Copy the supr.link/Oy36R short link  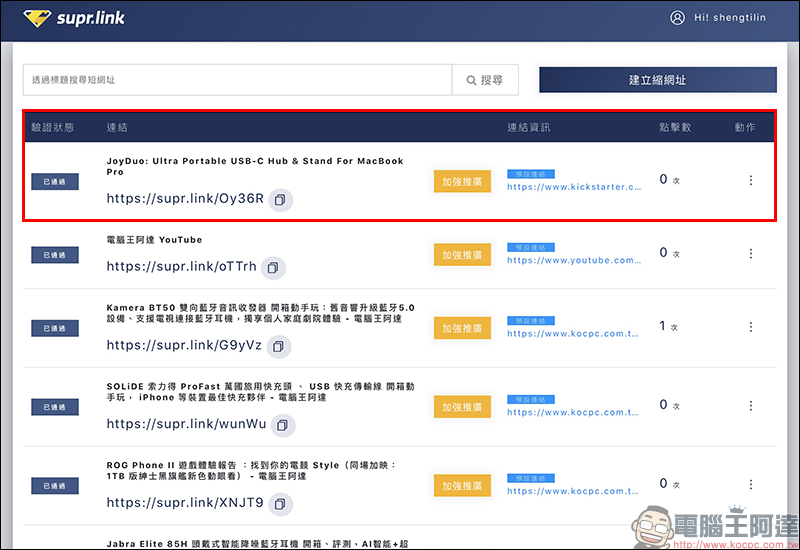coord(280,200)
